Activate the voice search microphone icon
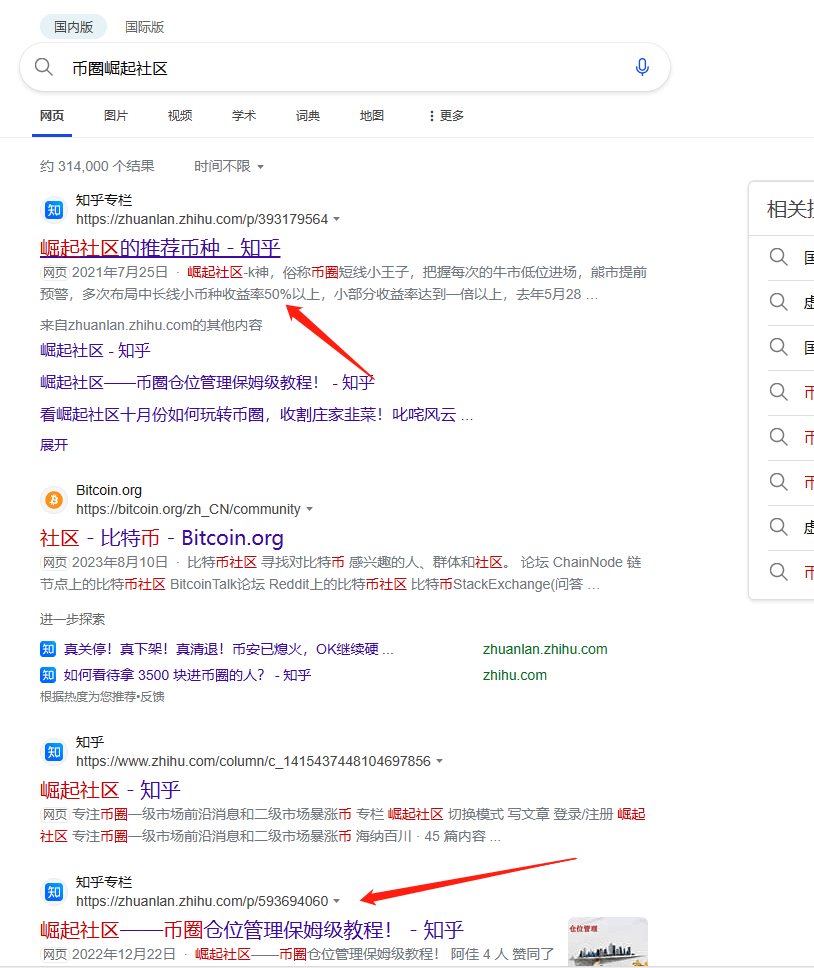 642,67
